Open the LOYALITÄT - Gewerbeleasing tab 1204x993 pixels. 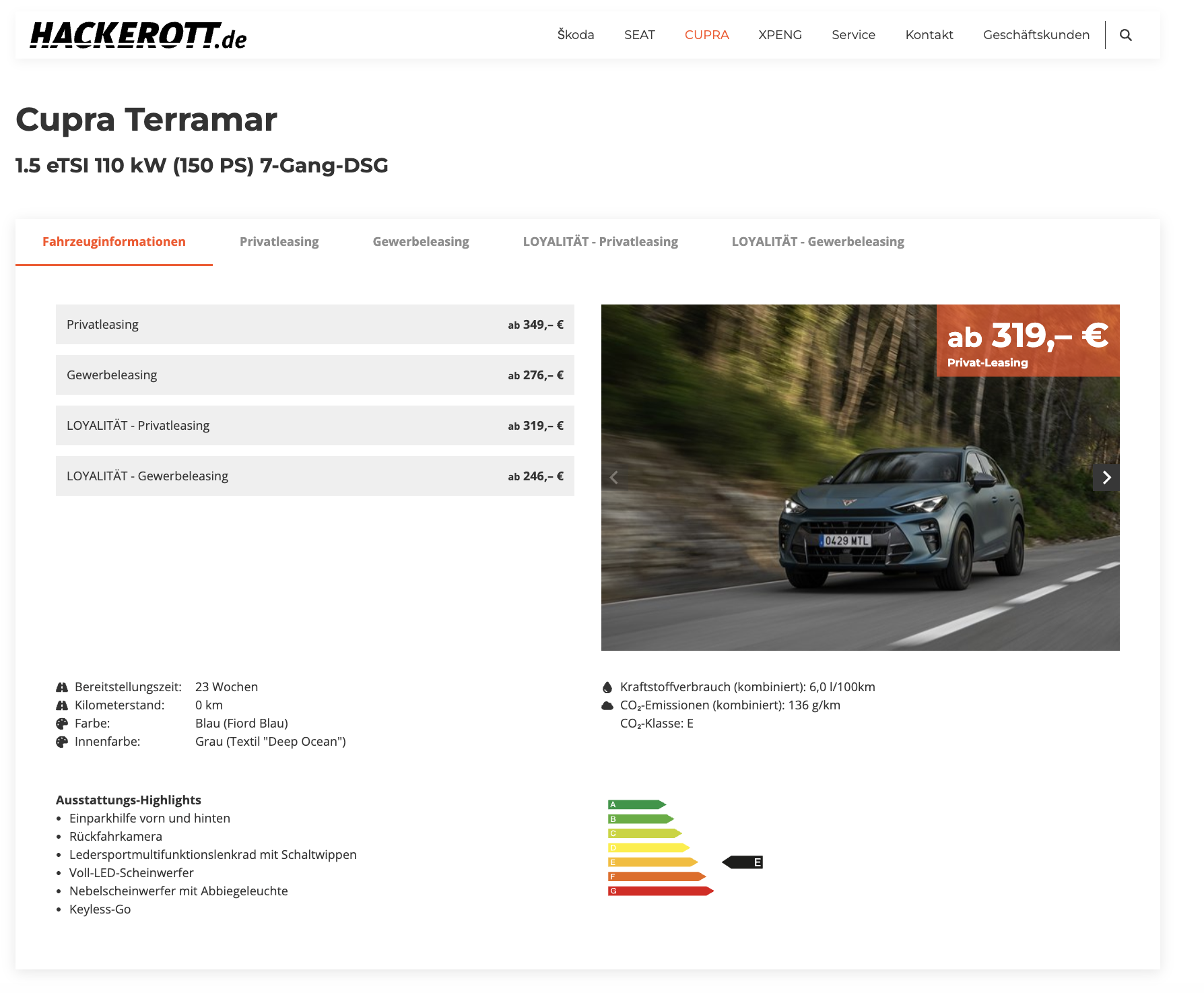(x=817, y=242)
